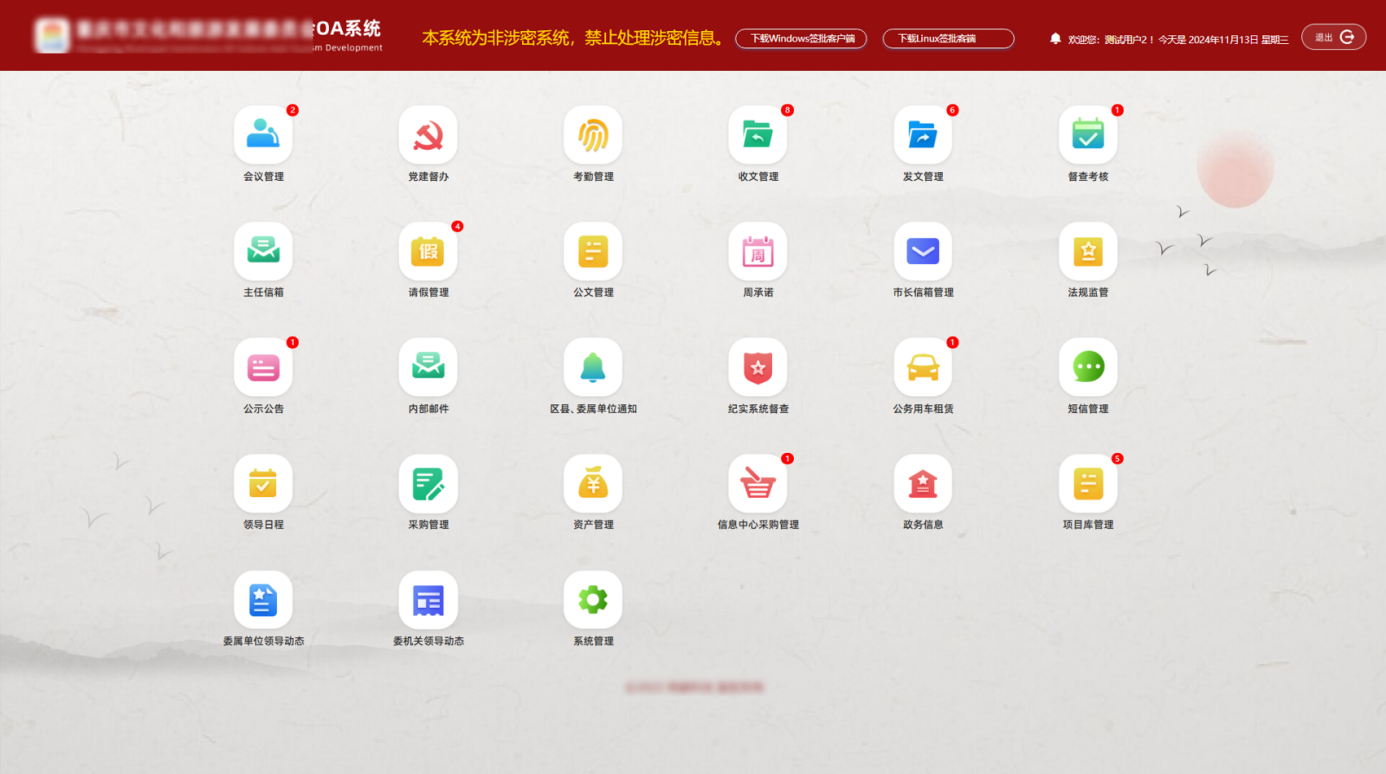Click the 党建督办 party emblem icon
1386x774 pixels.
click(428, 135)
